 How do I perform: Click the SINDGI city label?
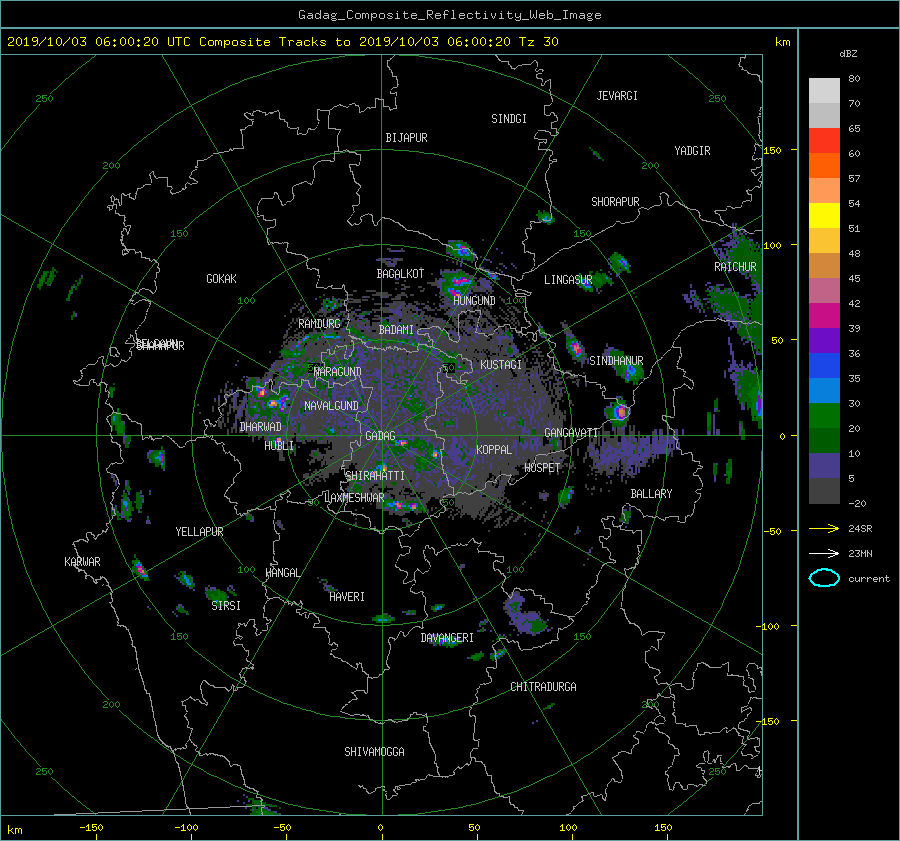(x=509, y=118)
